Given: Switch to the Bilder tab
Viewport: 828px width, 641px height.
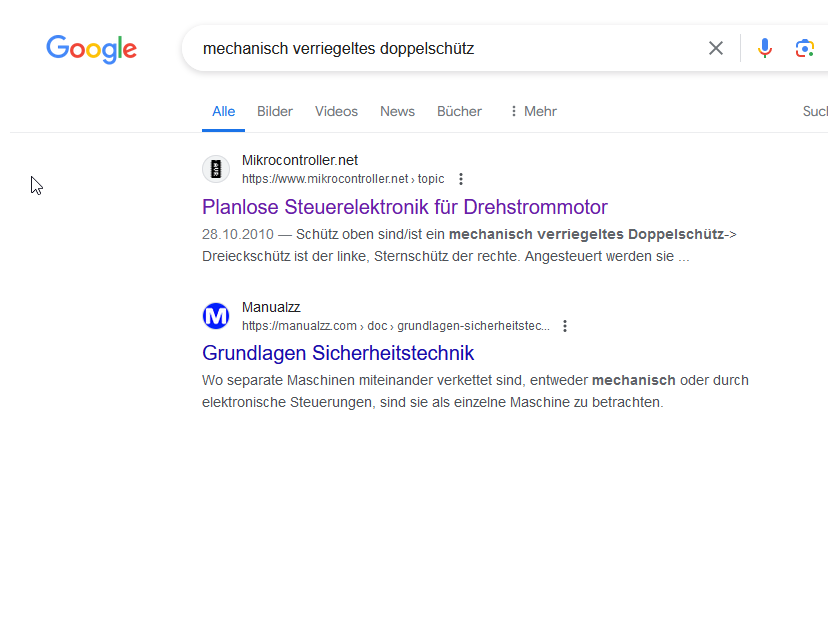Looking at the screenshot, I should click(275, 111).
